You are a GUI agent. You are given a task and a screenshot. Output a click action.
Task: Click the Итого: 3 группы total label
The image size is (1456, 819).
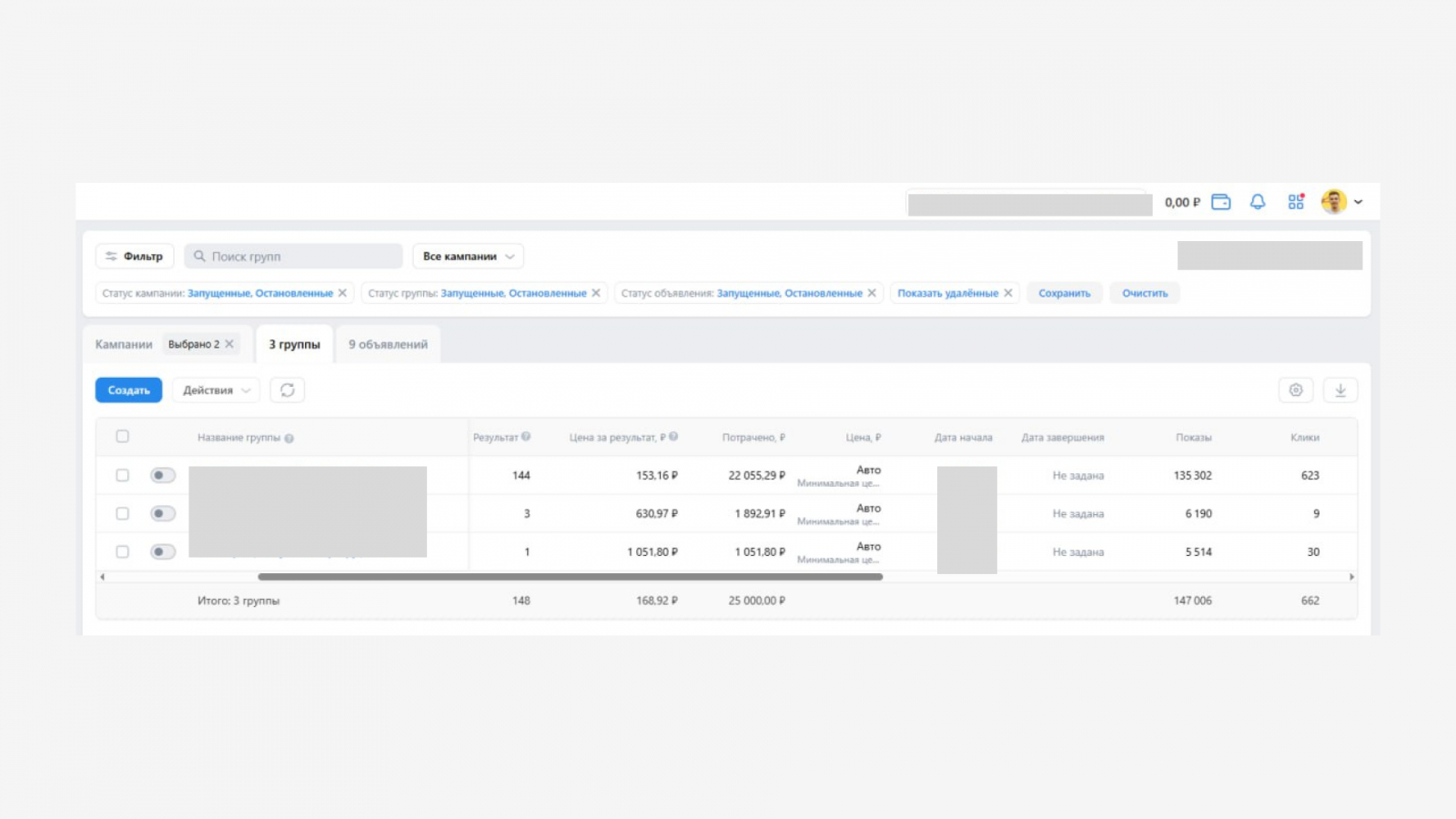[238, 601]
